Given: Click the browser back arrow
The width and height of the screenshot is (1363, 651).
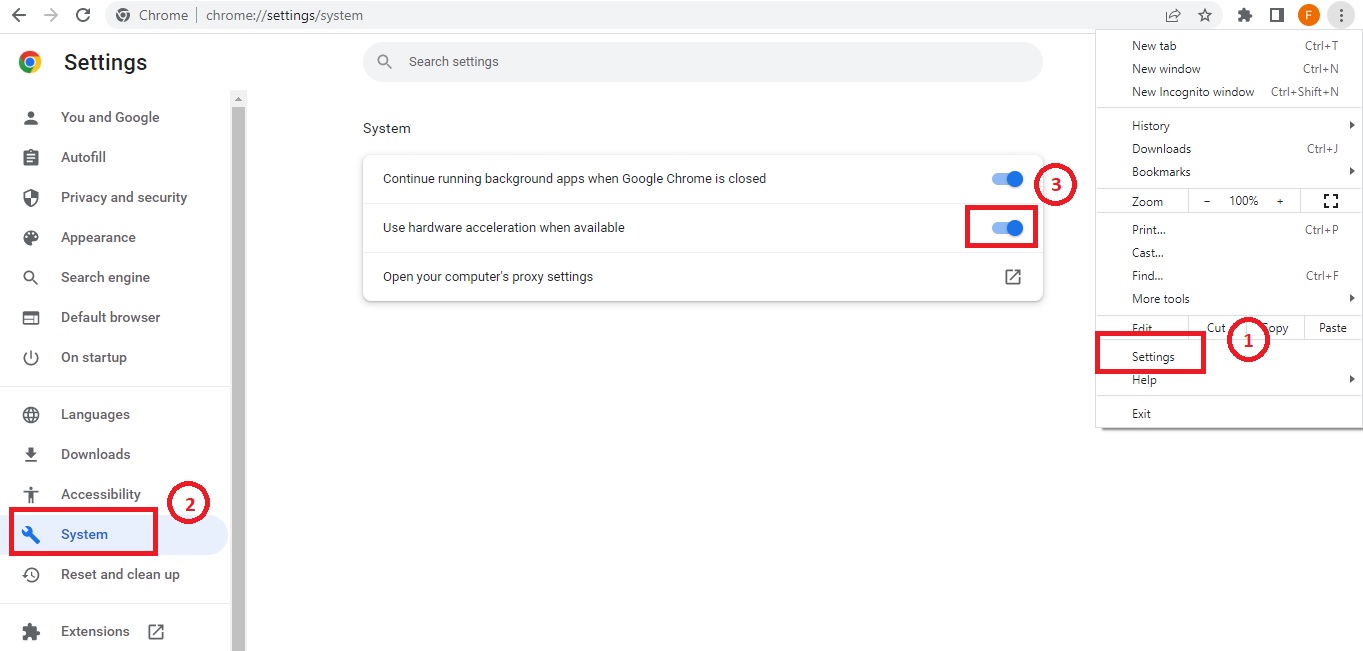Looking at the screenshot, I should pyautogui.click(x=19, y=15).
